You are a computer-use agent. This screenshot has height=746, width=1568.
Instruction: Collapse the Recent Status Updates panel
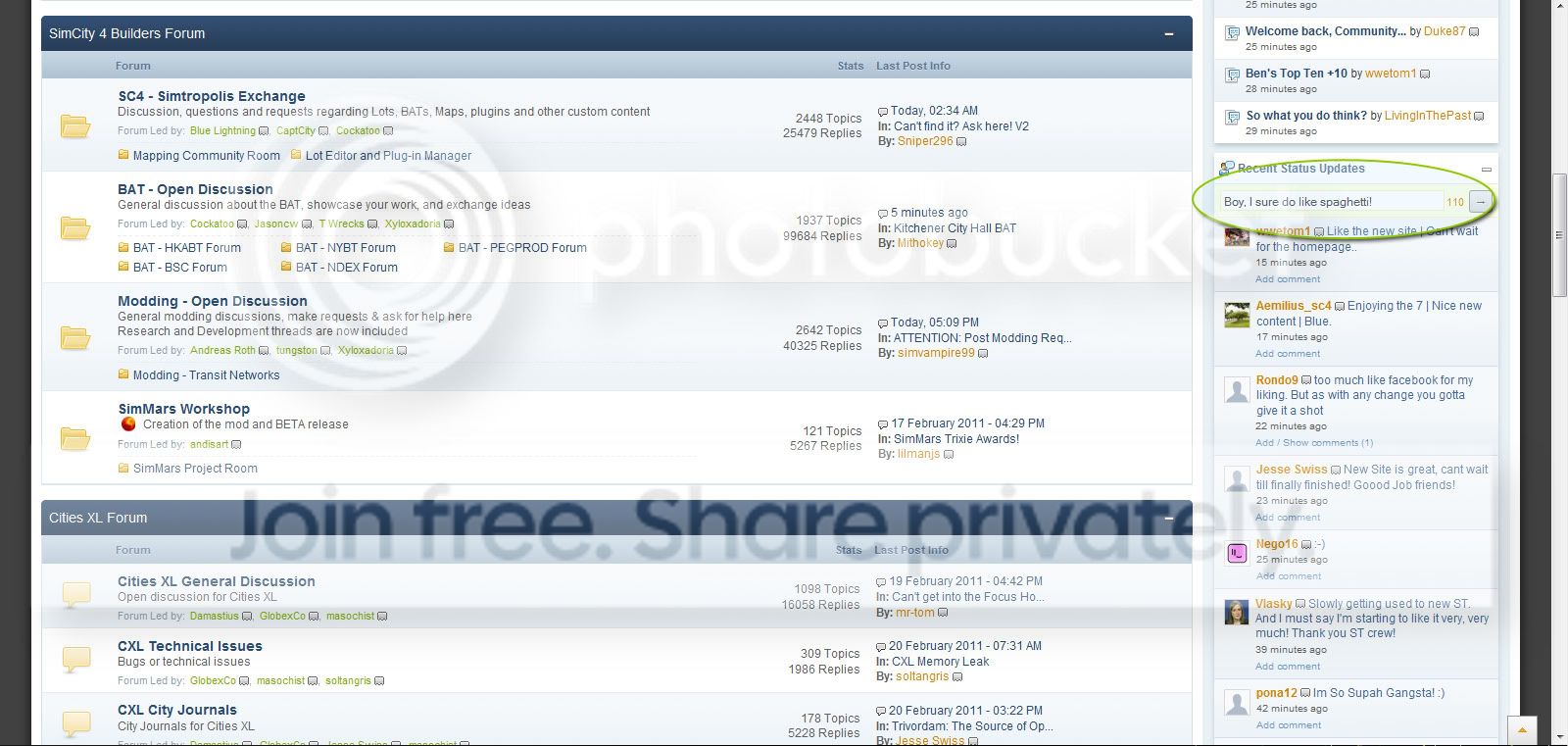pyautogui.click(x=1487, y=170)
